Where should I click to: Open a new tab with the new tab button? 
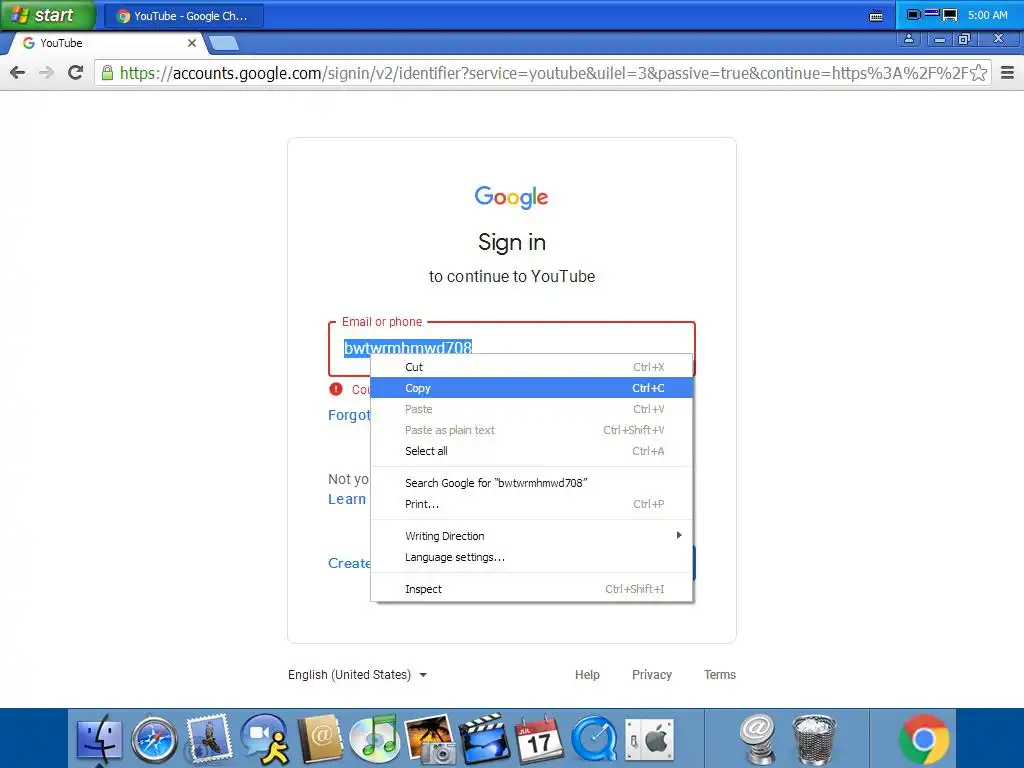tap(224, 44)
